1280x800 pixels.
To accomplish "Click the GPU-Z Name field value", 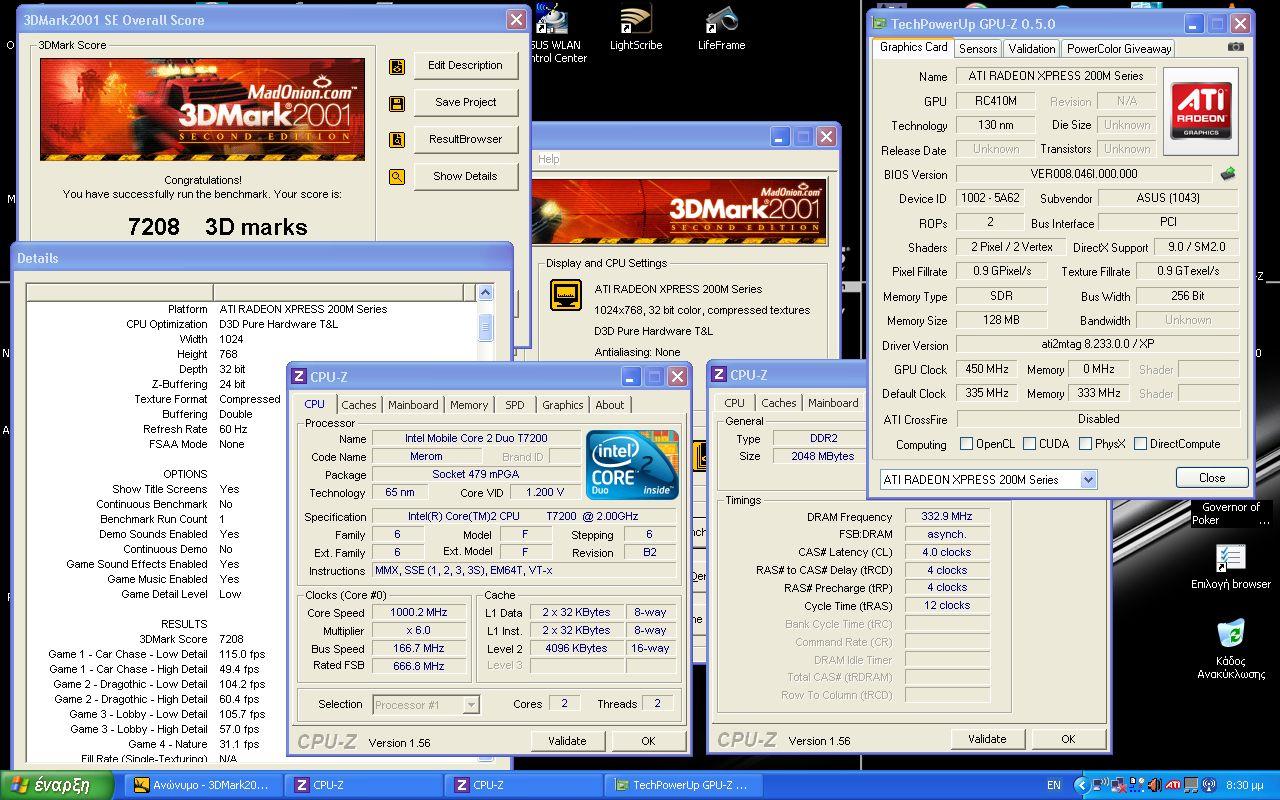I will pos(1055,76).
